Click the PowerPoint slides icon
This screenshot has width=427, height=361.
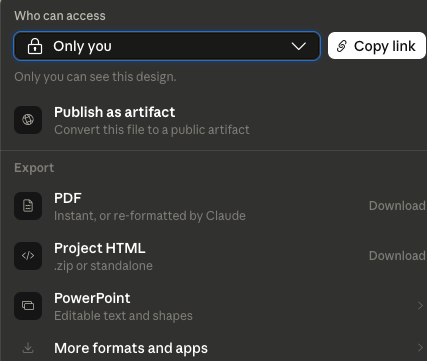pos(28,306)
